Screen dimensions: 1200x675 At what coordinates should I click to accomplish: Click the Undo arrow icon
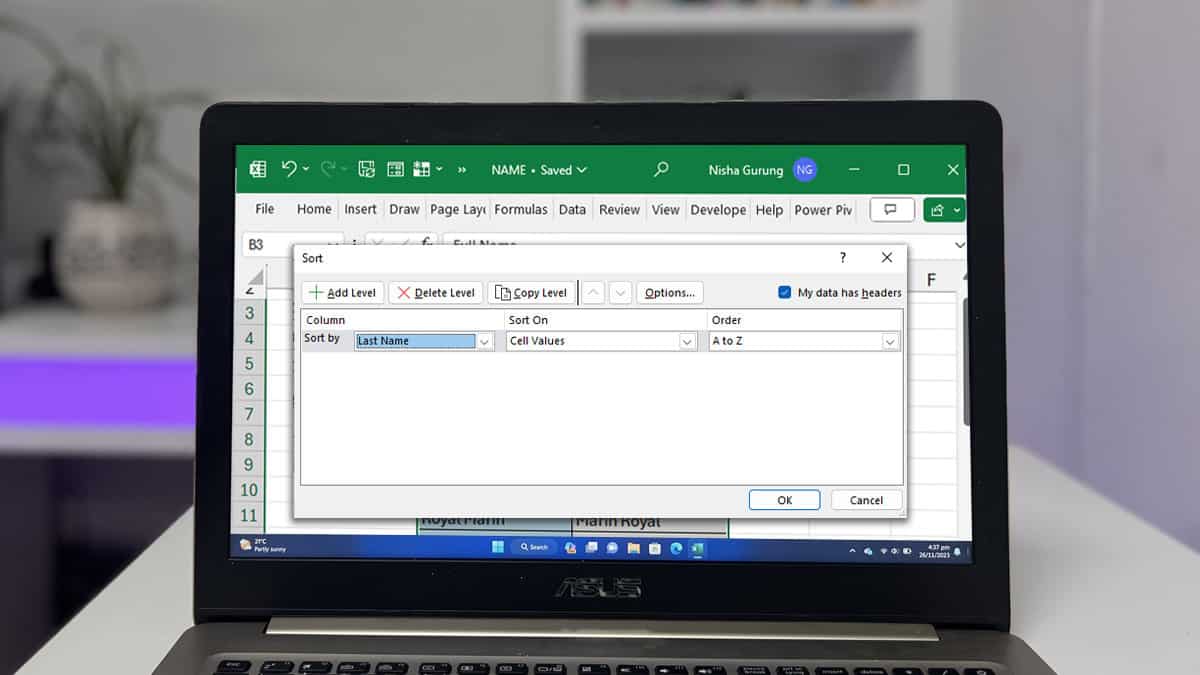tap(289, 169)
